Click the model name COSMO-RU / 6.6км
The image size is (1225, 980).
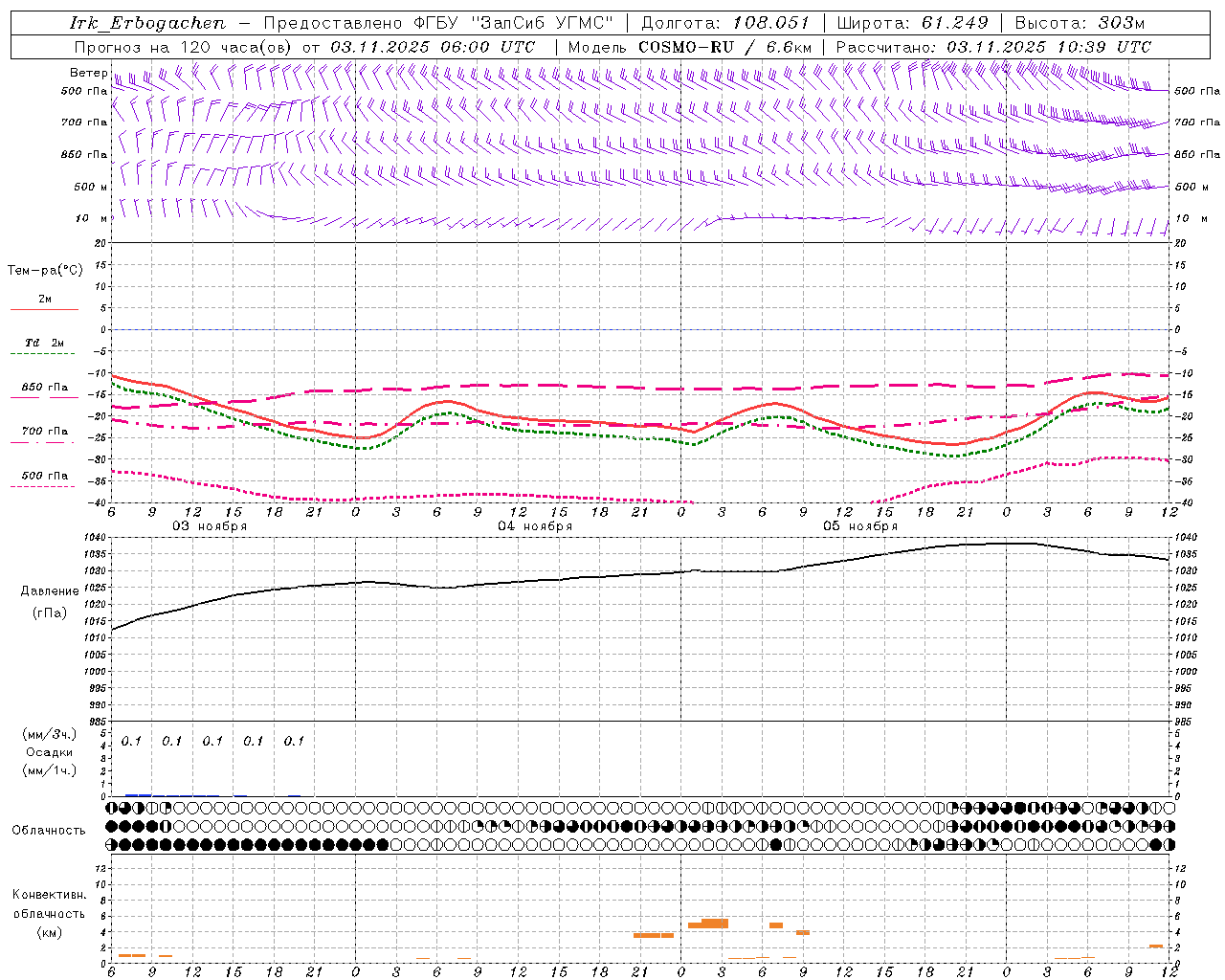click(x=725, y=47)
